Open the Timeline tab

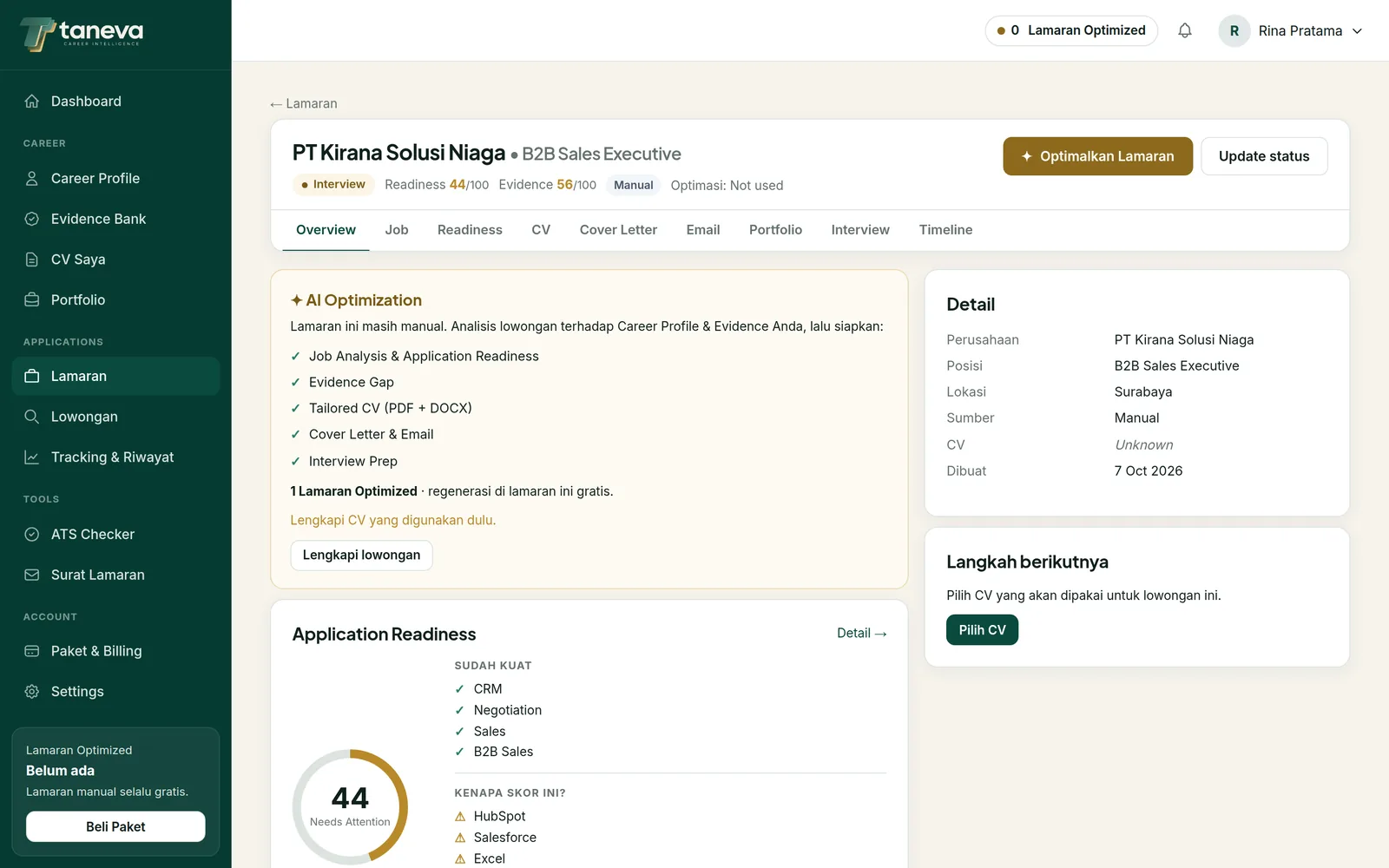945,230
